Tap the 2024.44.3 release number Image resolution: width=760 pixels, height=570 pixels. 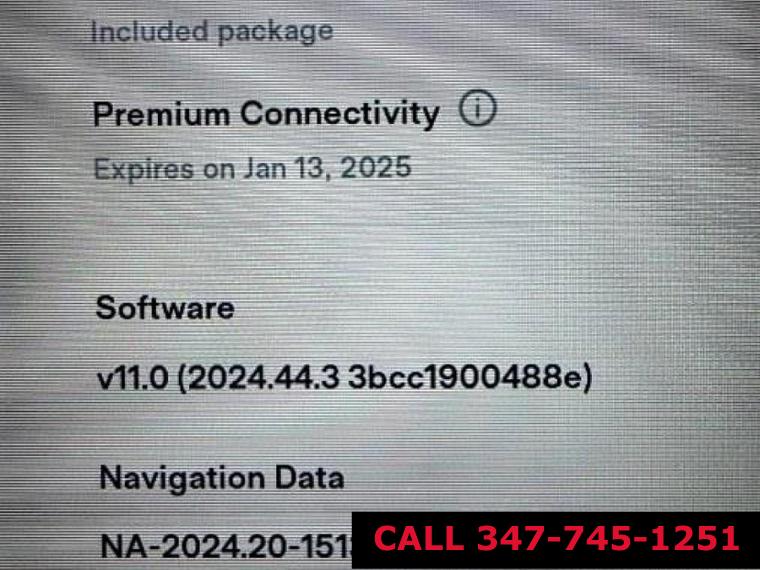258,379
